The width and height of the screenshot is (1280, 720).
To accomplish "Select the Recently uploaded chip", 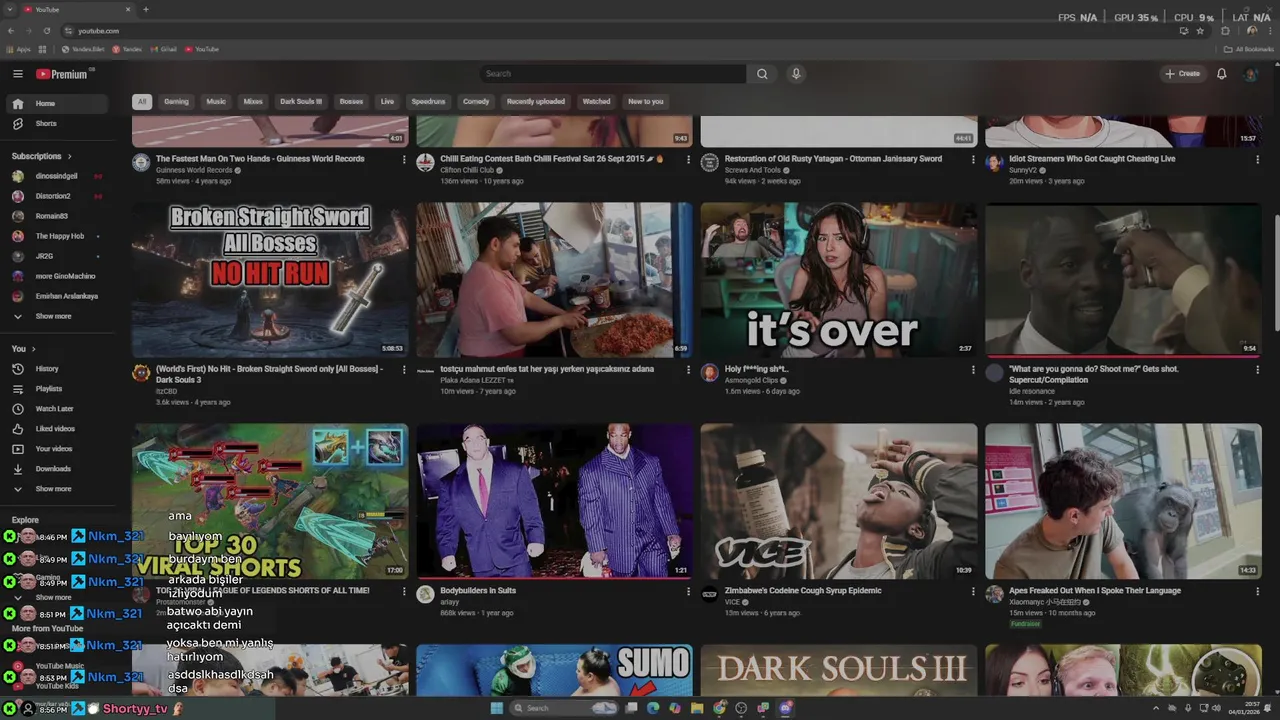I will pos(535,101).
